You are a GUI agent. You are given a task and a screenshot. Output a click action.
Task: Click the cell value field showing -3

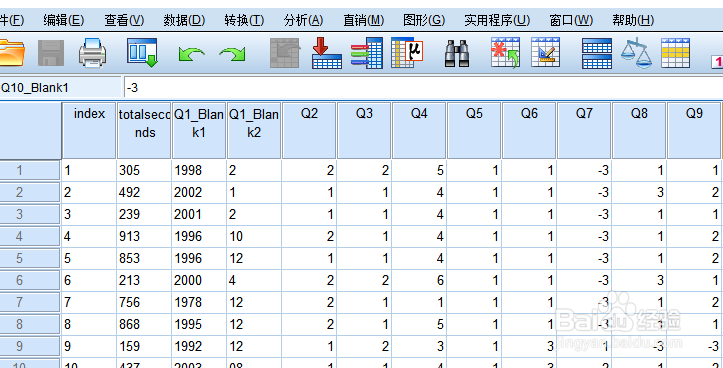click(x=423, y=88)
